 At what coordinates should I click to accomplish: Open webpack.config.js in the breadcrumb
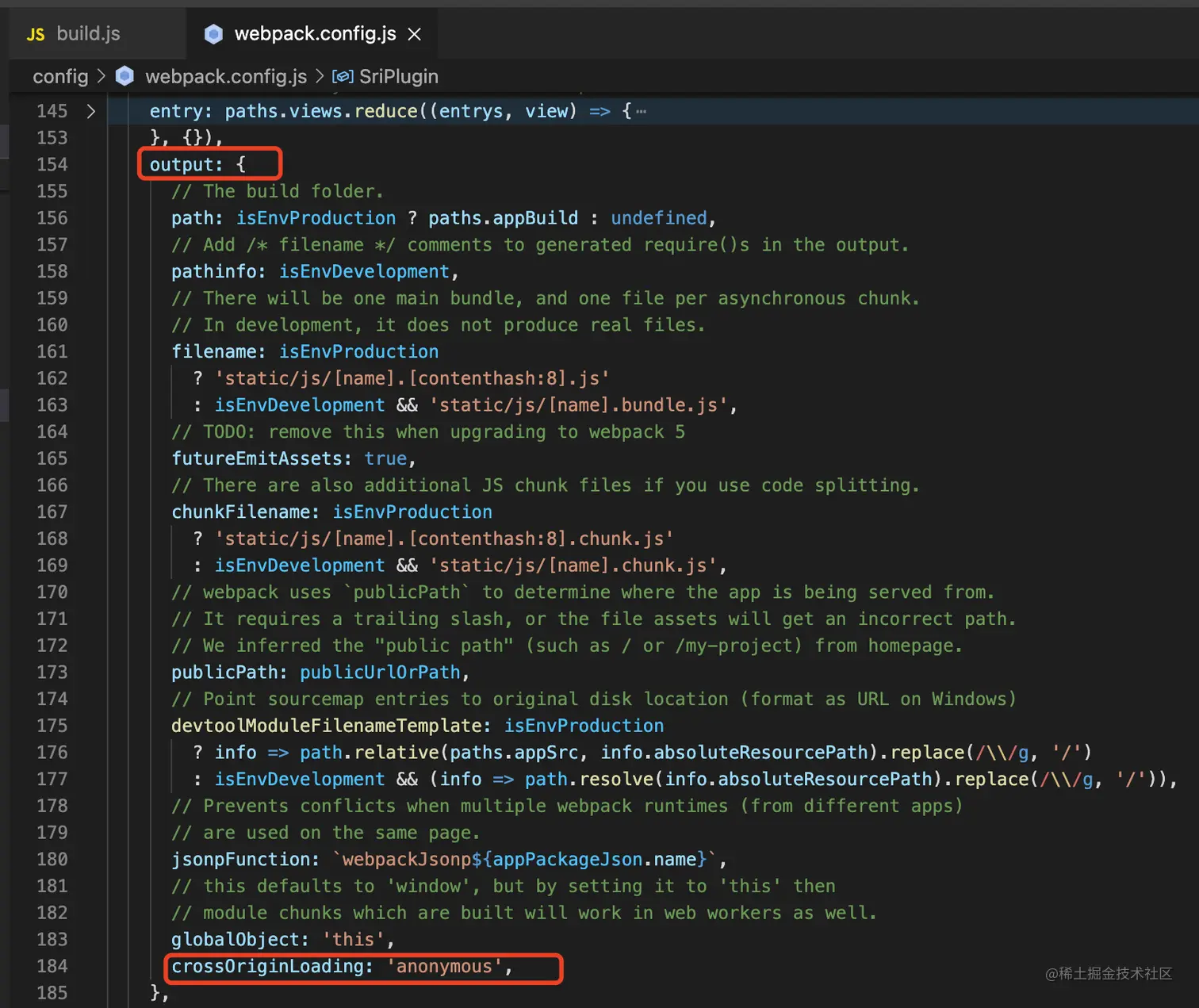tap(226, 76)
